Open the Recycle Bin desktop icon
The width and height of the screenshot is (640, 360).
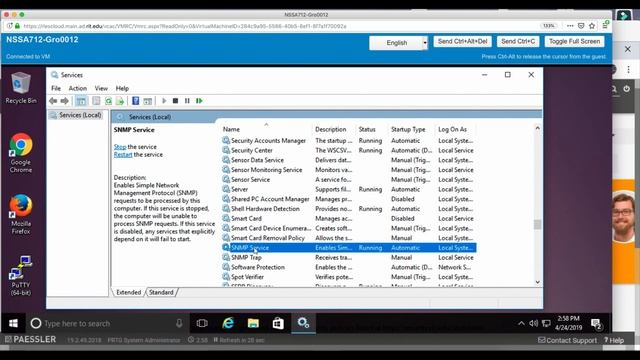(21, 88)
